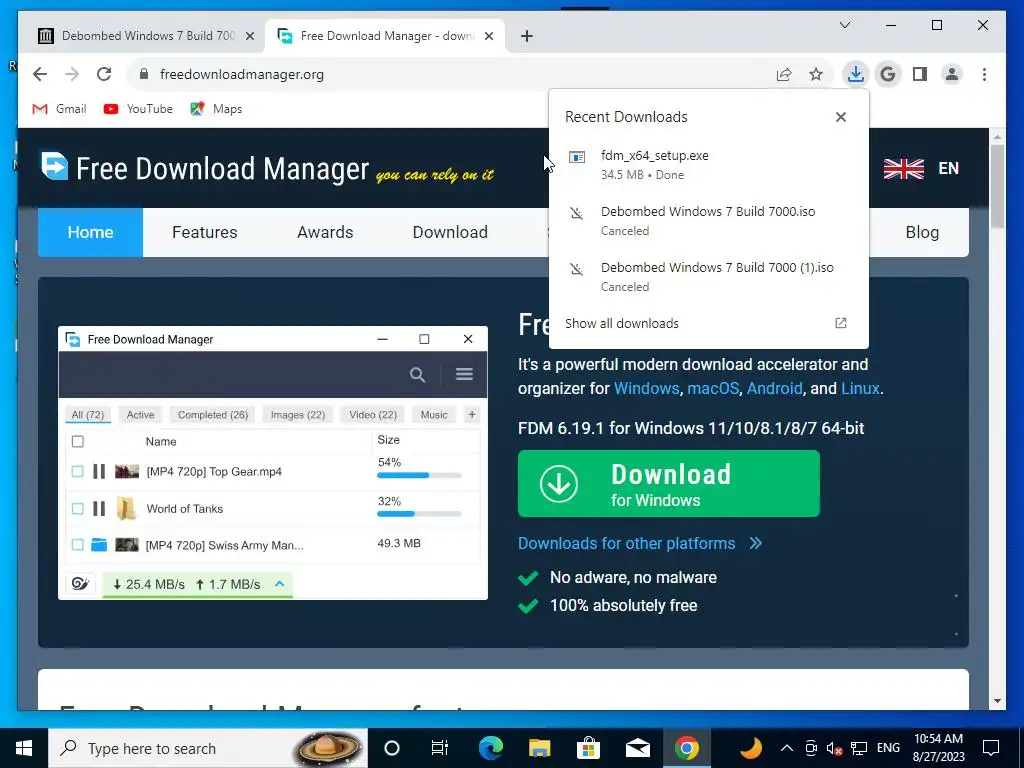The height and width of the screenshot is (768, 1024).
Task: Click the plus tag button after Music
Action: (472, 415)
